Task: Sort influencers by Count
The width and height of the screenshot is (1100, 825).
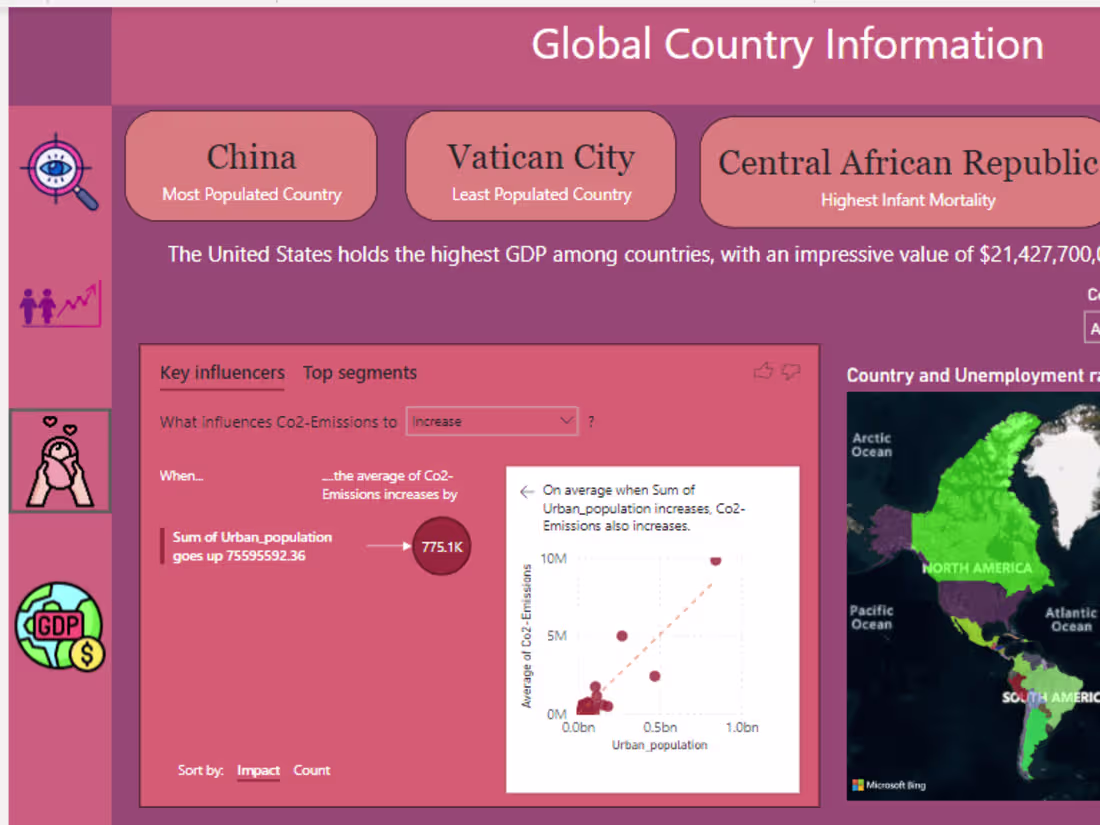Action: tap(311, 770)
